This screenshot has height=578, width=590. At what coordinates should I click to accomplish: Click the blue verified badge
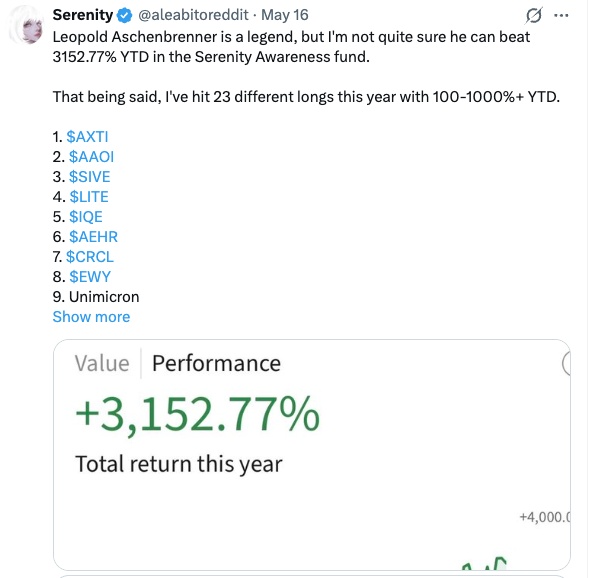tap(125, 15)
